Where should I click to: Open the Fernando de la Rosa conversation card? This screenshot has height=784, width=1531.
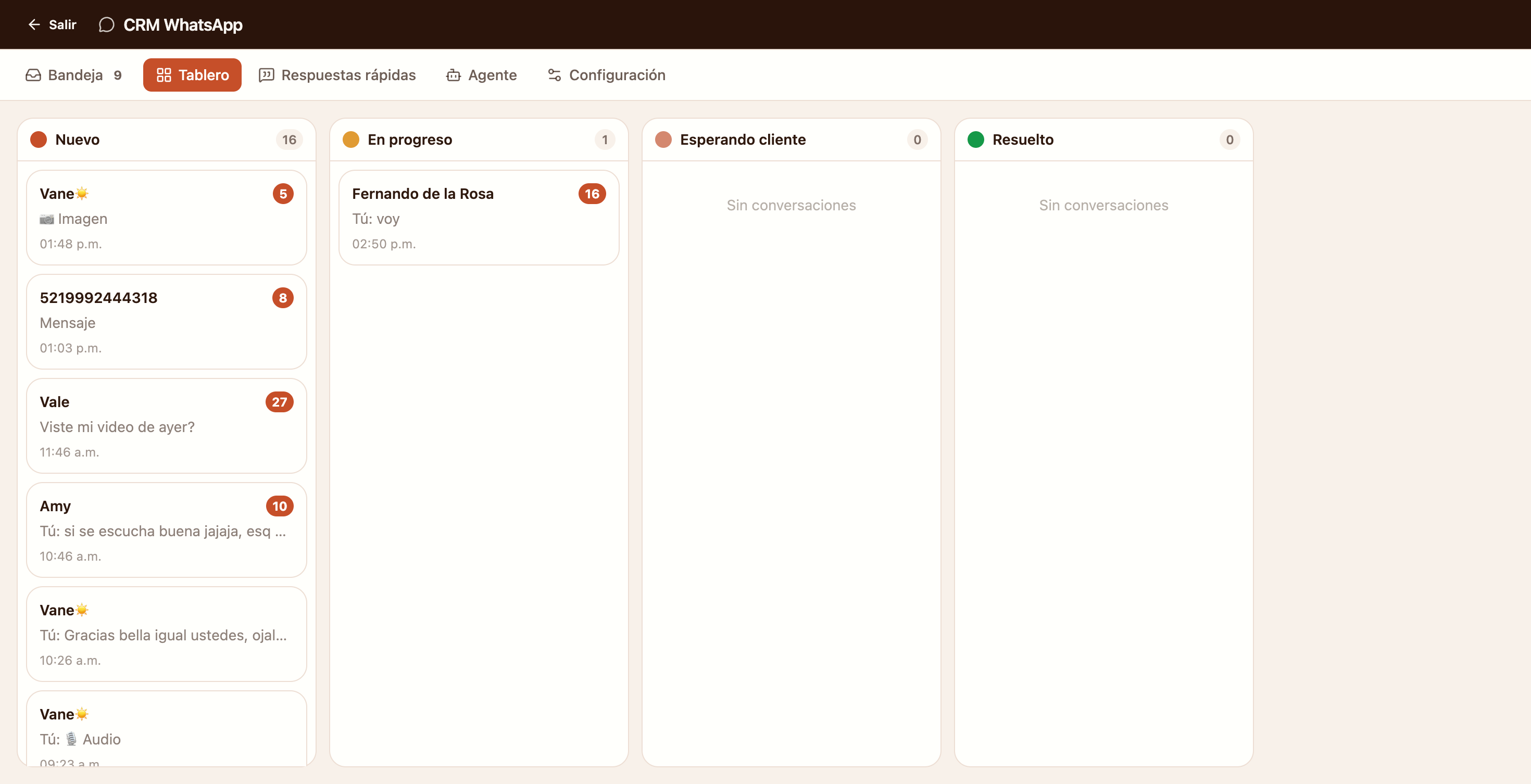pyautogui.click(x=479, y=218)
